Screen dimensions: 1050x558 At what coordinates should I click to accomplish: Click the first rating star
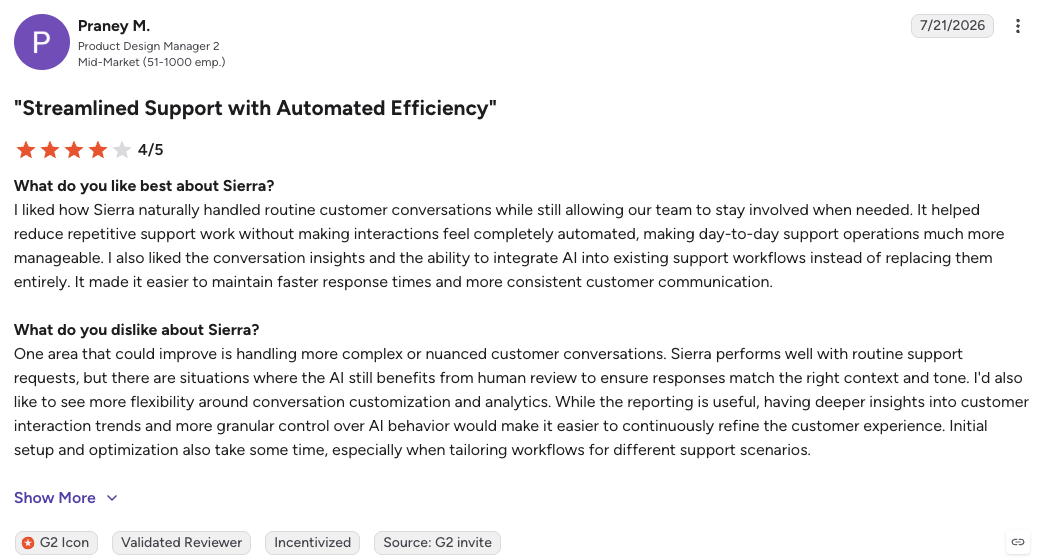(26, 150)
